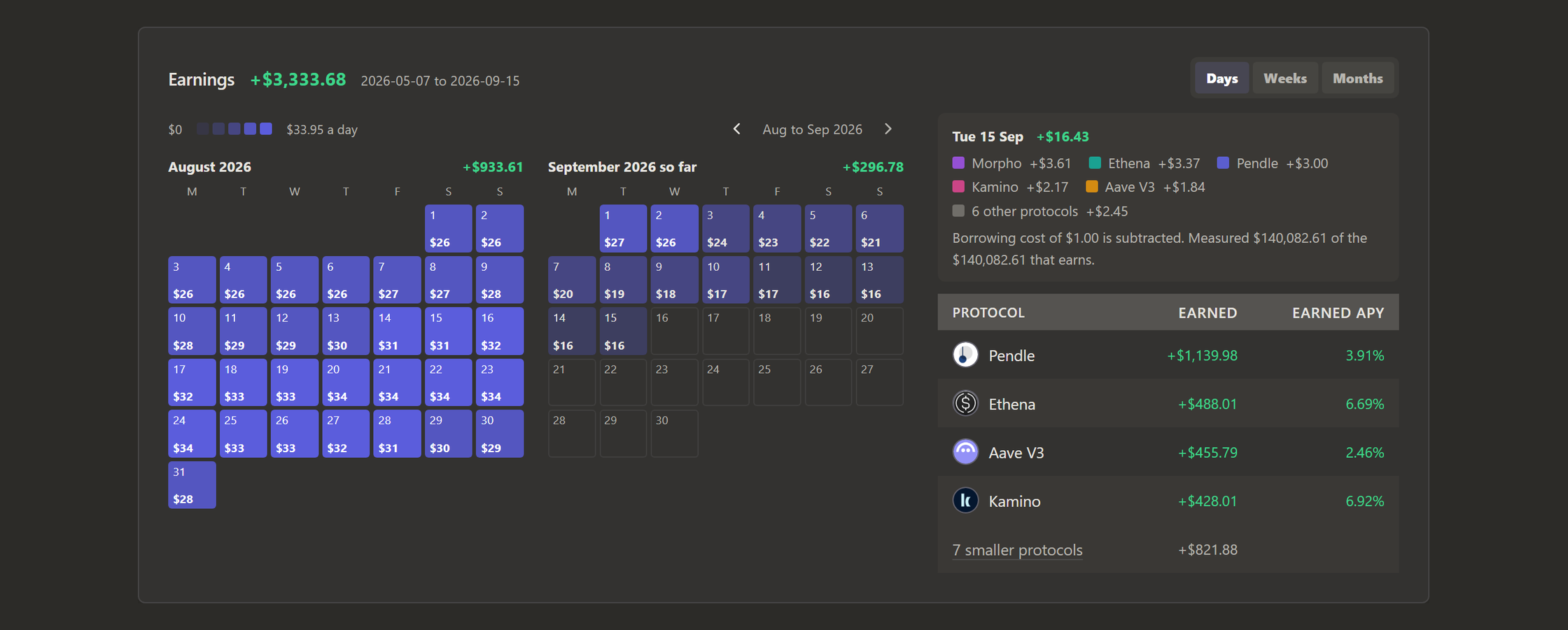Click the Morpho +$3.61 legend entry
The width and height of the screenshot is (1568, 630).
tap(1012, 163)
